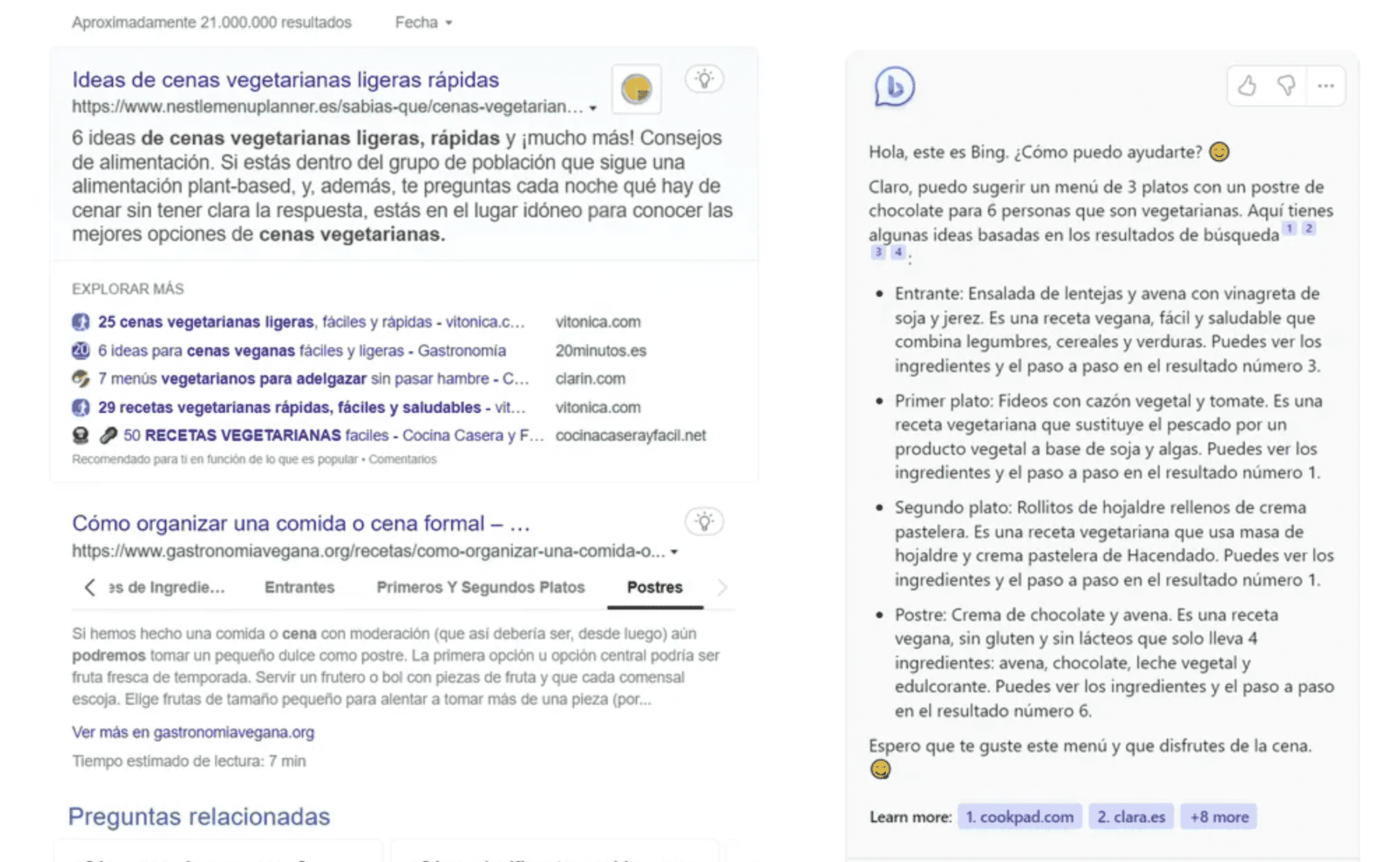Expand the gastronomiavegana URL dropdown arrow
1400x862 pixels.
pos(674,552)
